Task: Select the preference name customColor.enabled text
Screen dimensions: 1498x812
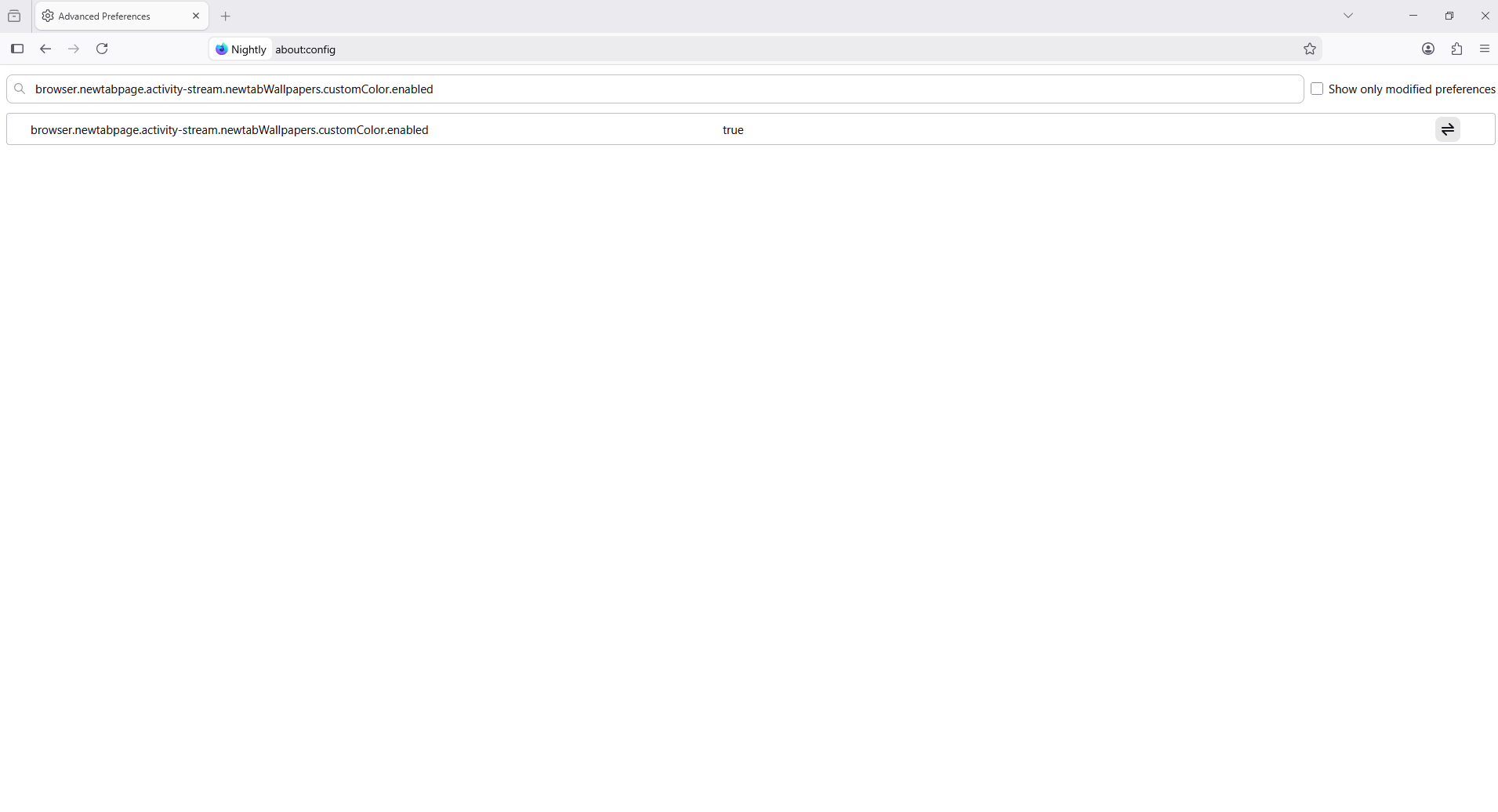Action: [x=230, y=129]
